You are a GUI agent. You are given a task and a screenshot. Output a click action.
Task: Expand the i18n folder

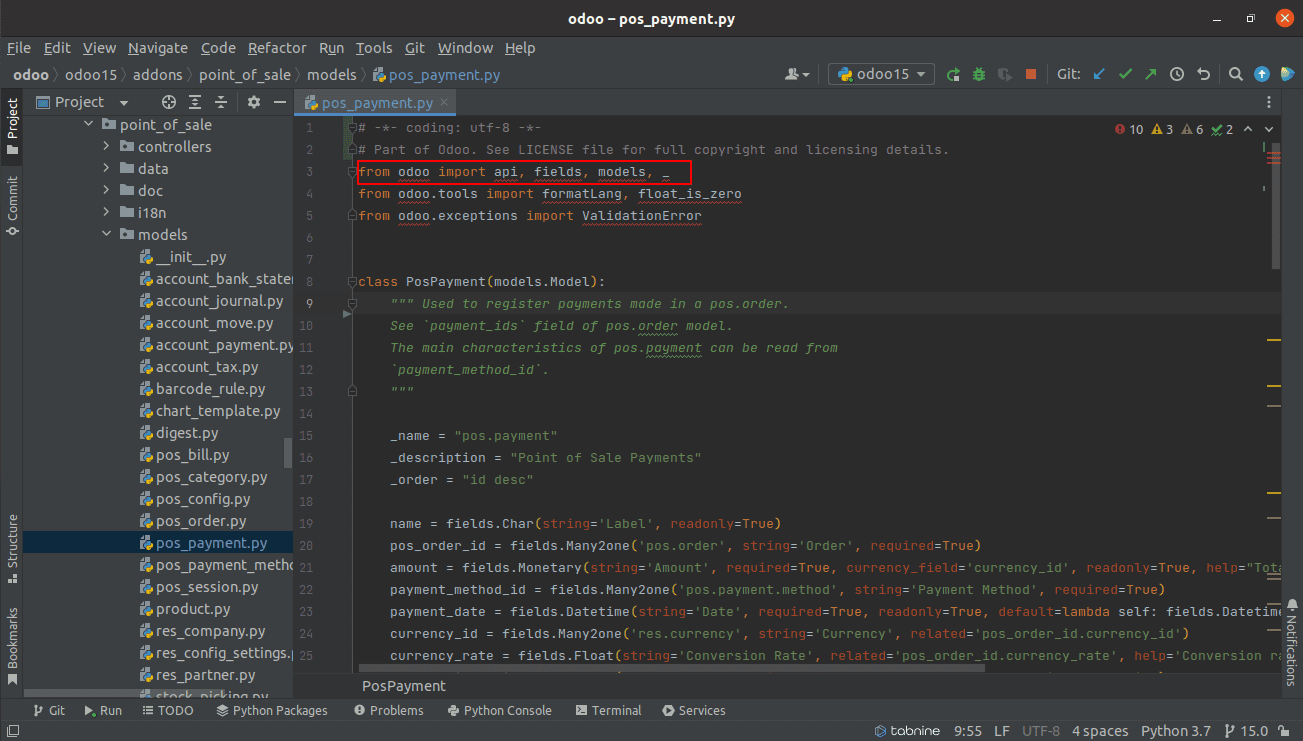pos(106,213)
